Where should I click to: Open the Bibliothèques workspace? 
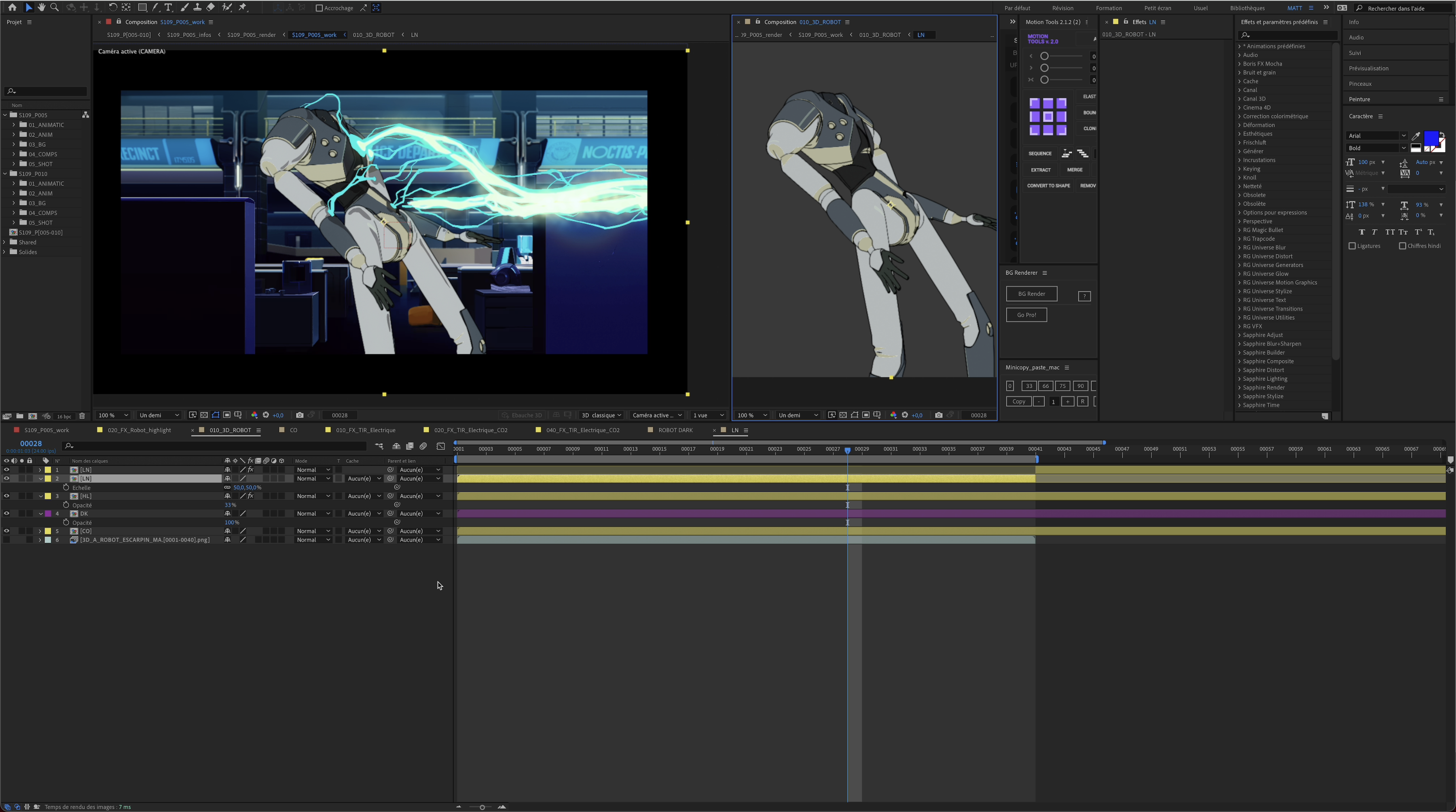[1247, 8]
